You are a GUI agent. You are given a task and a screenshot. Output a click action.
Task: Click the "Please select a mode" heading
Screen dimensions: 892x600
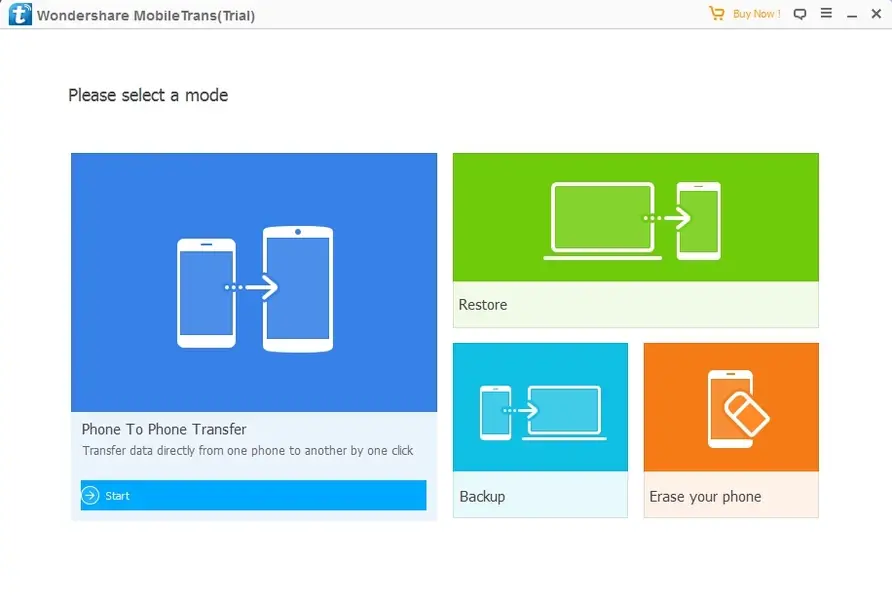(148, 95)
